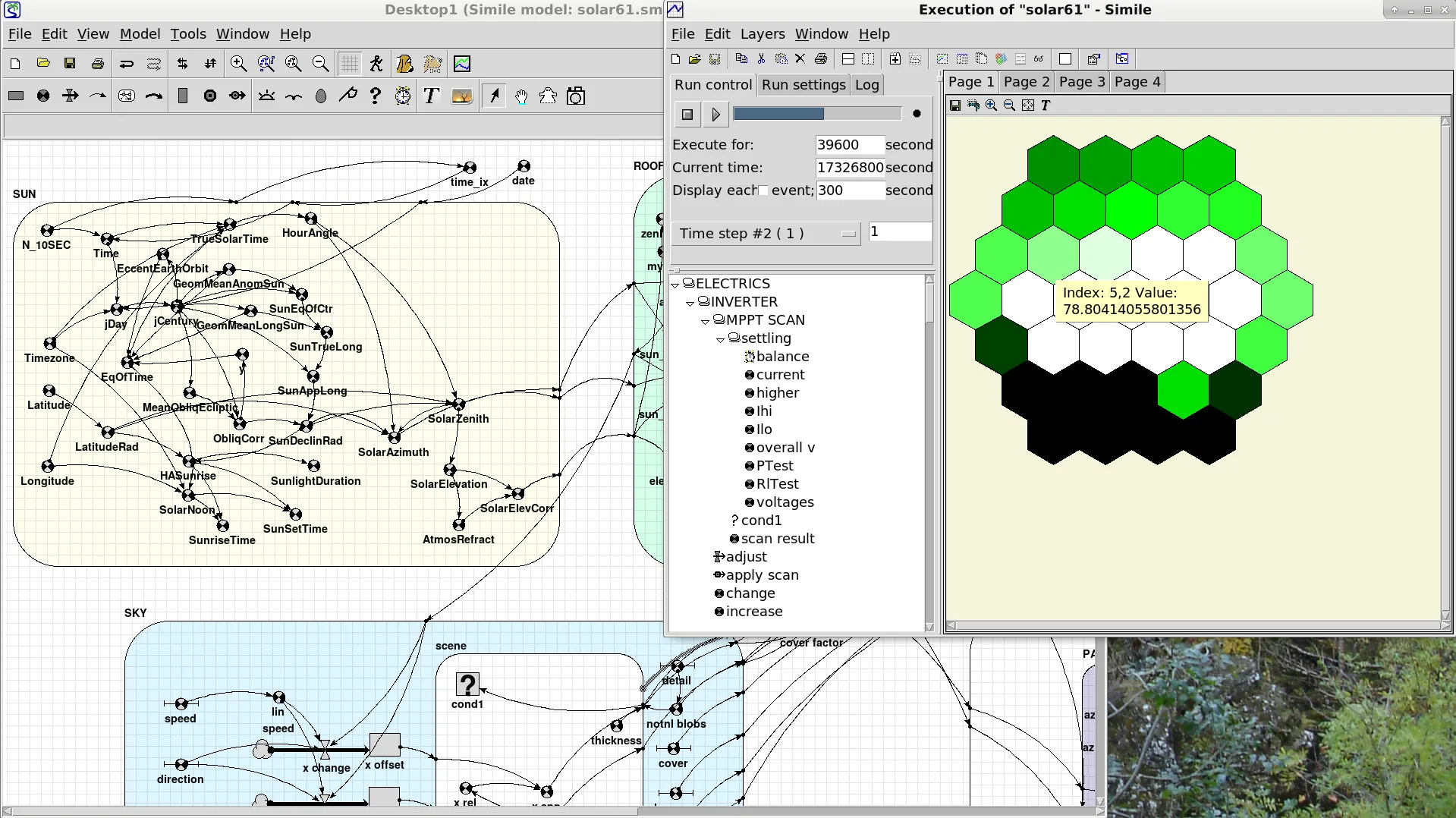Viewport: 1456px width, 818px height.
Task: Open the Layers menu
Action: [762, 34]
